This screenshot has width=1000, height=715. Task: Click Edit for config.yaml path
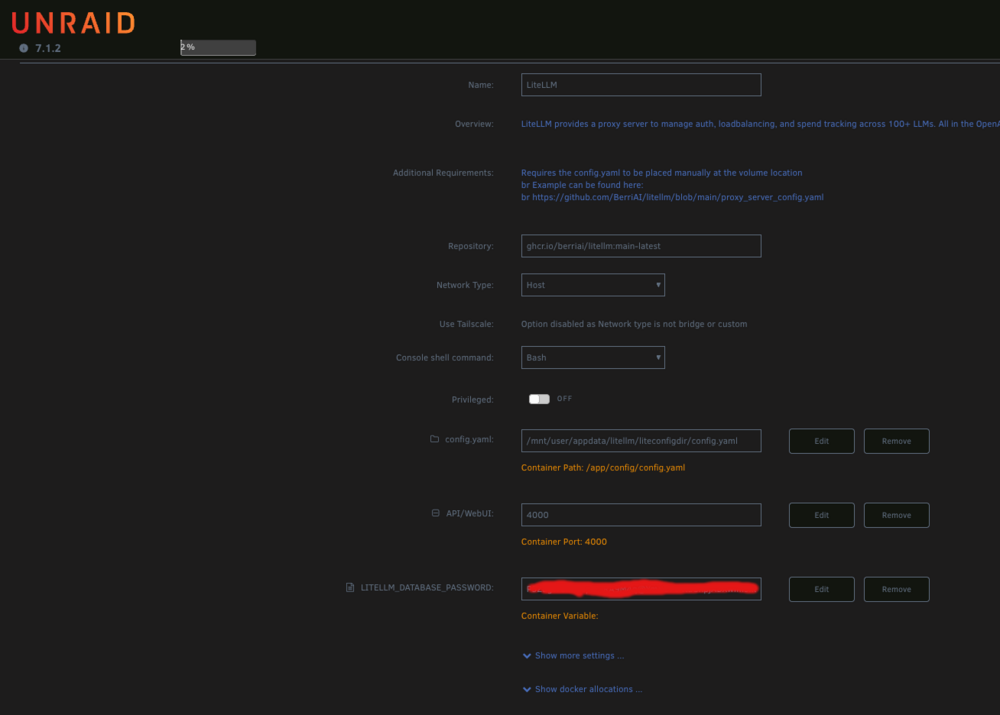point(821,441)
